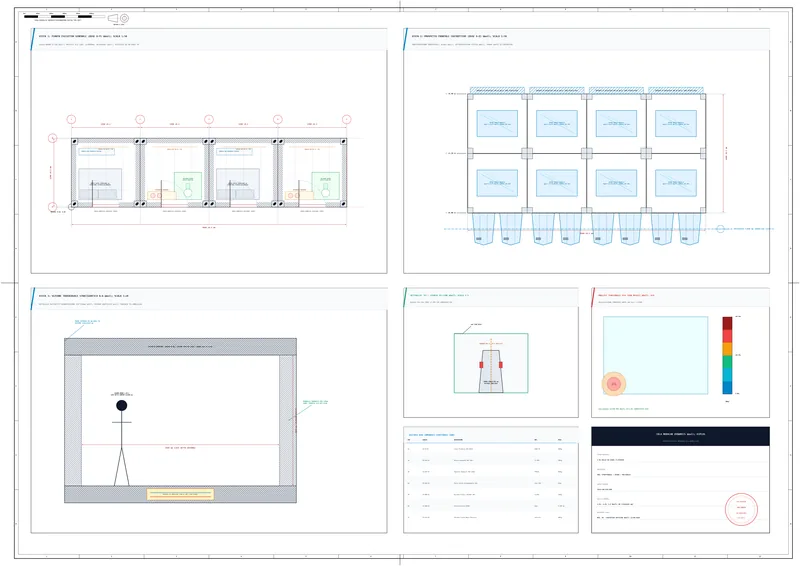
Task: Click the blue title of the components table
Action: pyautogui.click(x=431, y=435)
